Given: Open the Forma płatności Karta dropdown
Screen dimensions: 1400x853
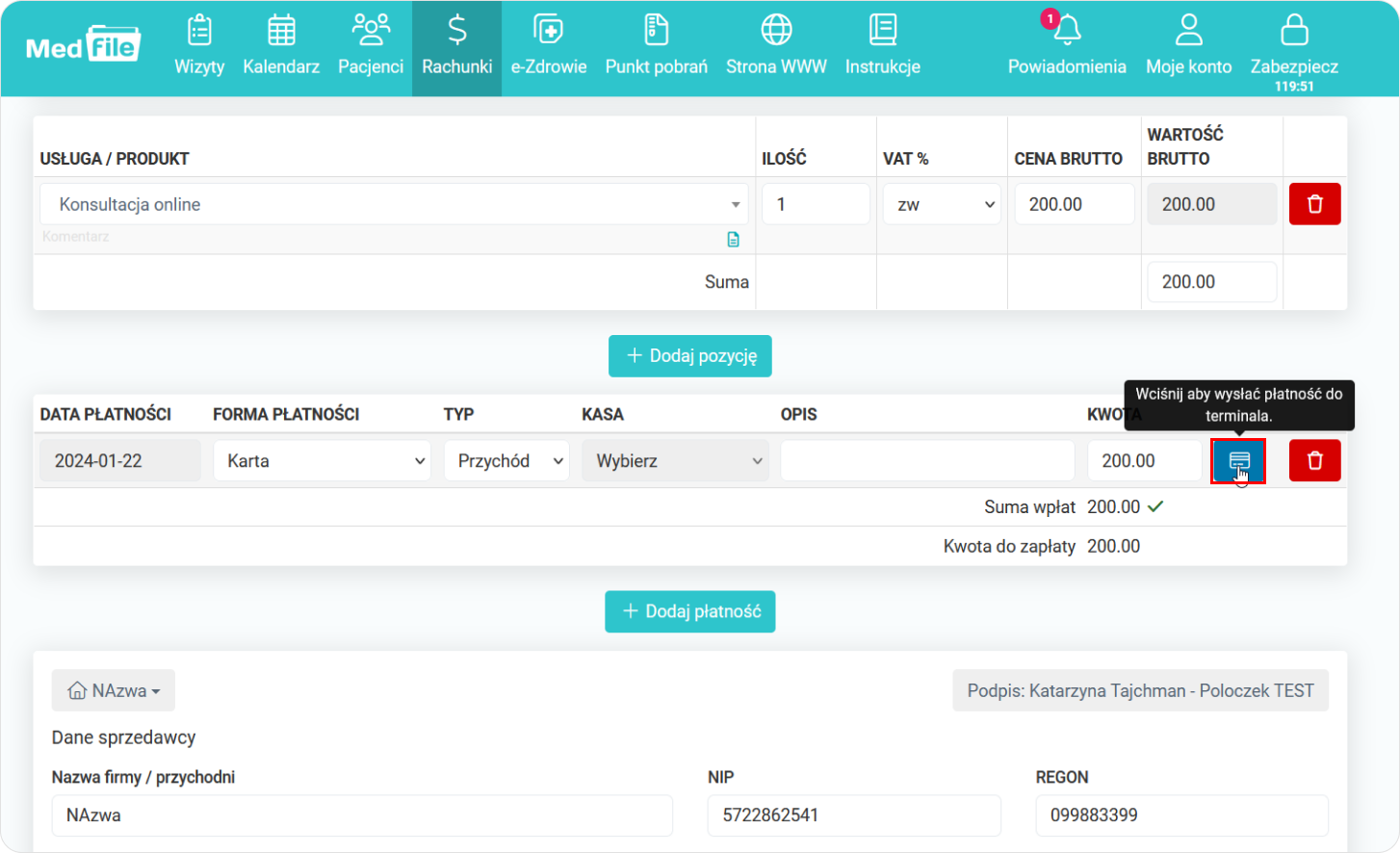Looking at the screenshot, I should tap(322, 461).
